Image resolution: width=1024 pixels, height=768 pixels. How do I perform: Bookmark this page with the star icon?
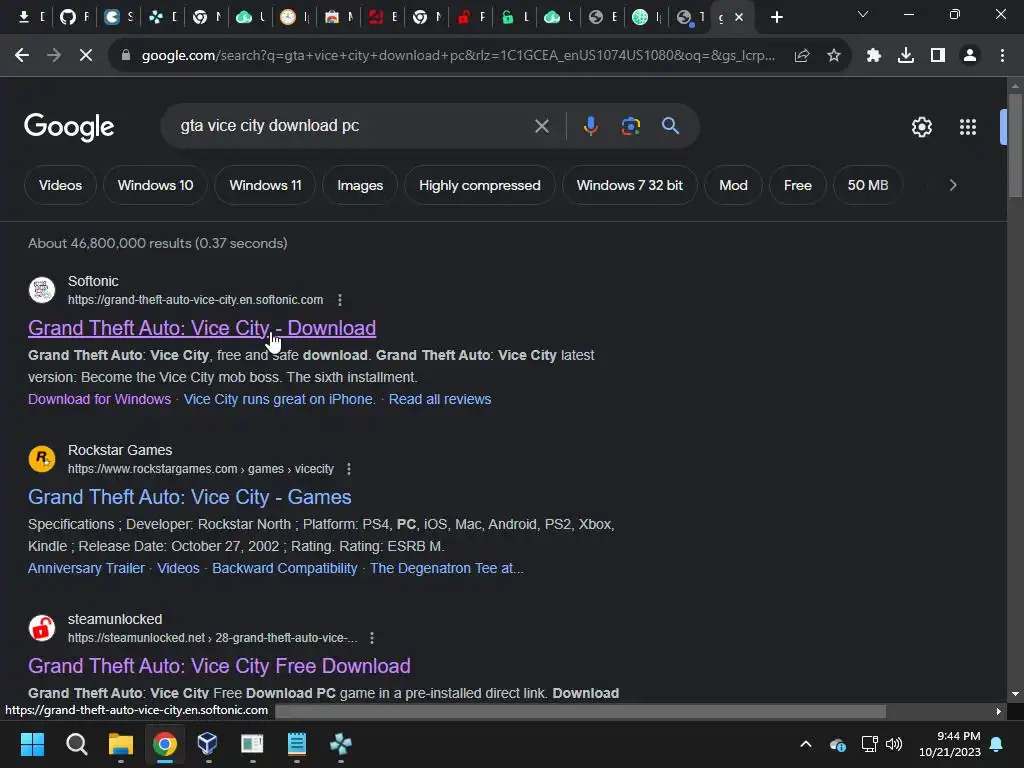pyautogui.click(x=834, y=56)
